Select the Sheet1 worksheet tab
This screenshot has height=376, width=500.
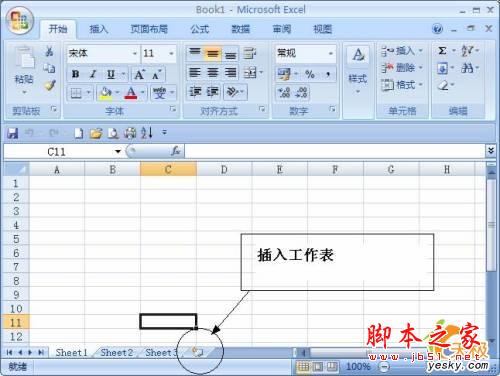71,352
